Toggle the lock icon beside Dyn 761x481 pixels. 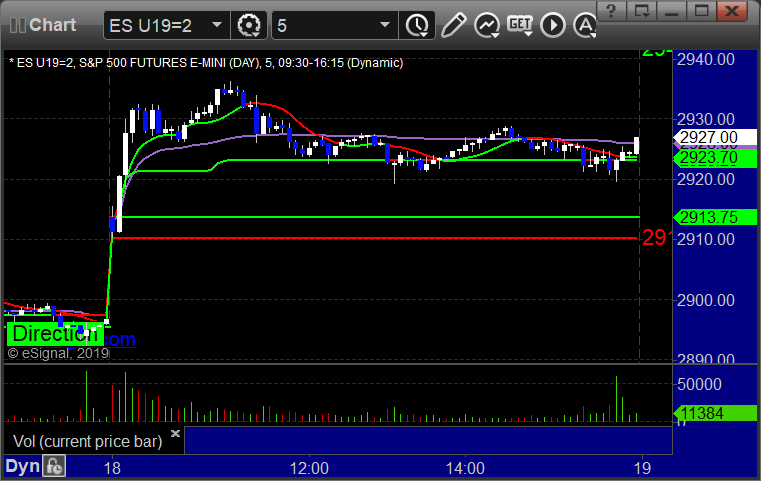point(54,466)
